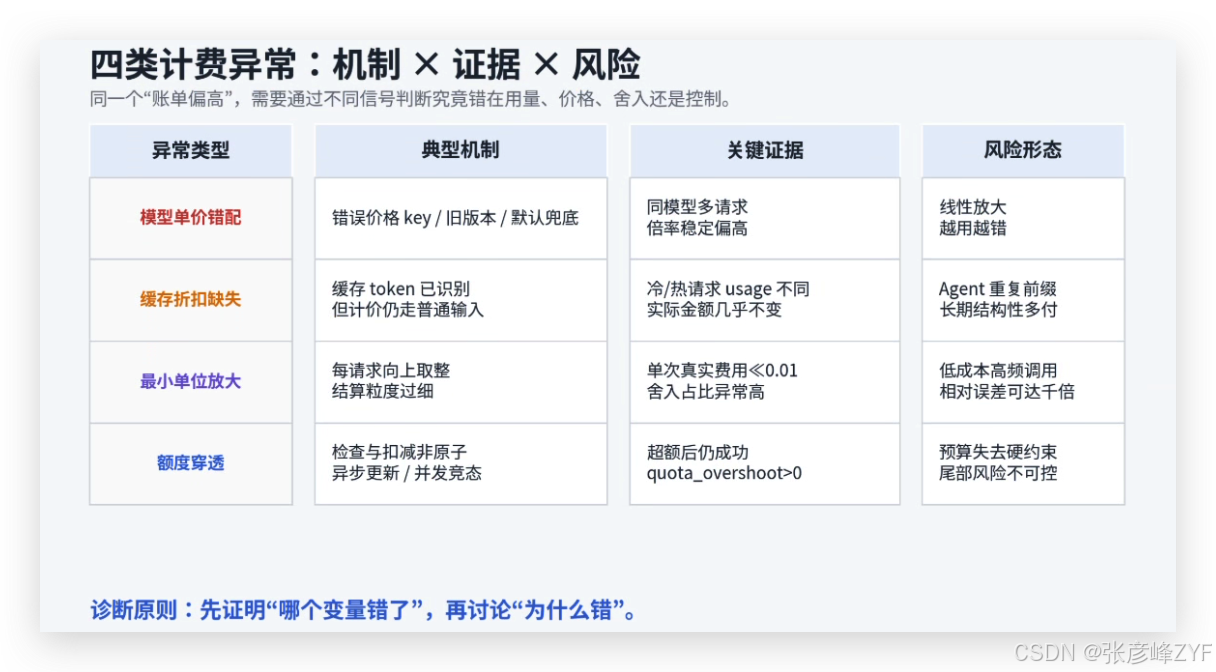Click the blue 额度穿透 row label
The width and height of the screenshot is (1216, 672).
[191, 463]
